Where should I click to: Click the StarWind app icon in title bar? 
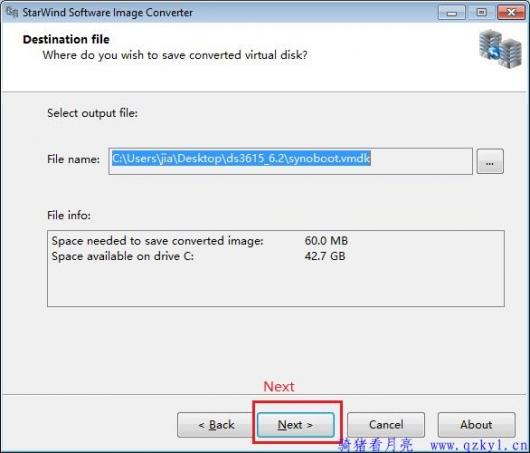pos(12,12)
